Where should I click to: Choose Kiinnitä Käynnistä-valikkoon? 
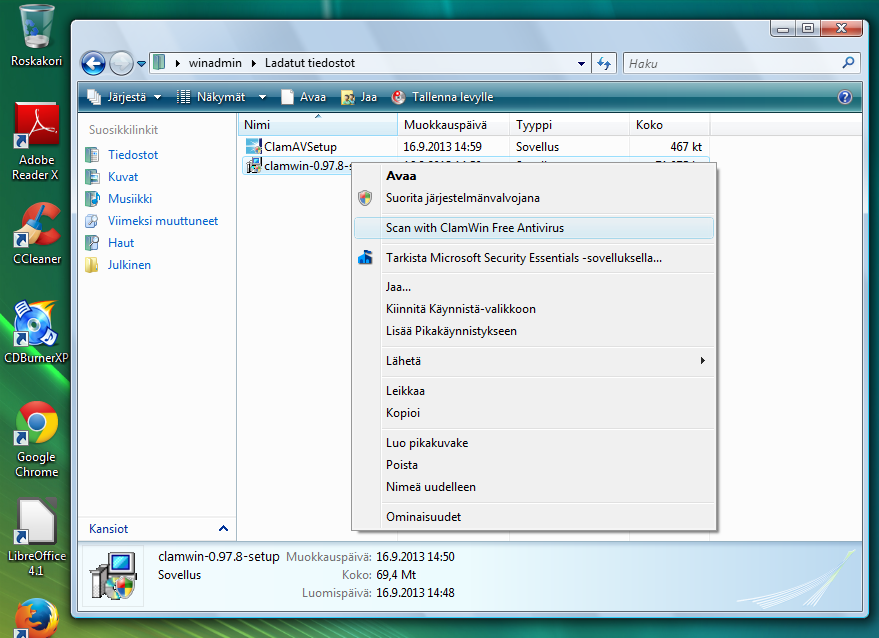pos(534,309)
